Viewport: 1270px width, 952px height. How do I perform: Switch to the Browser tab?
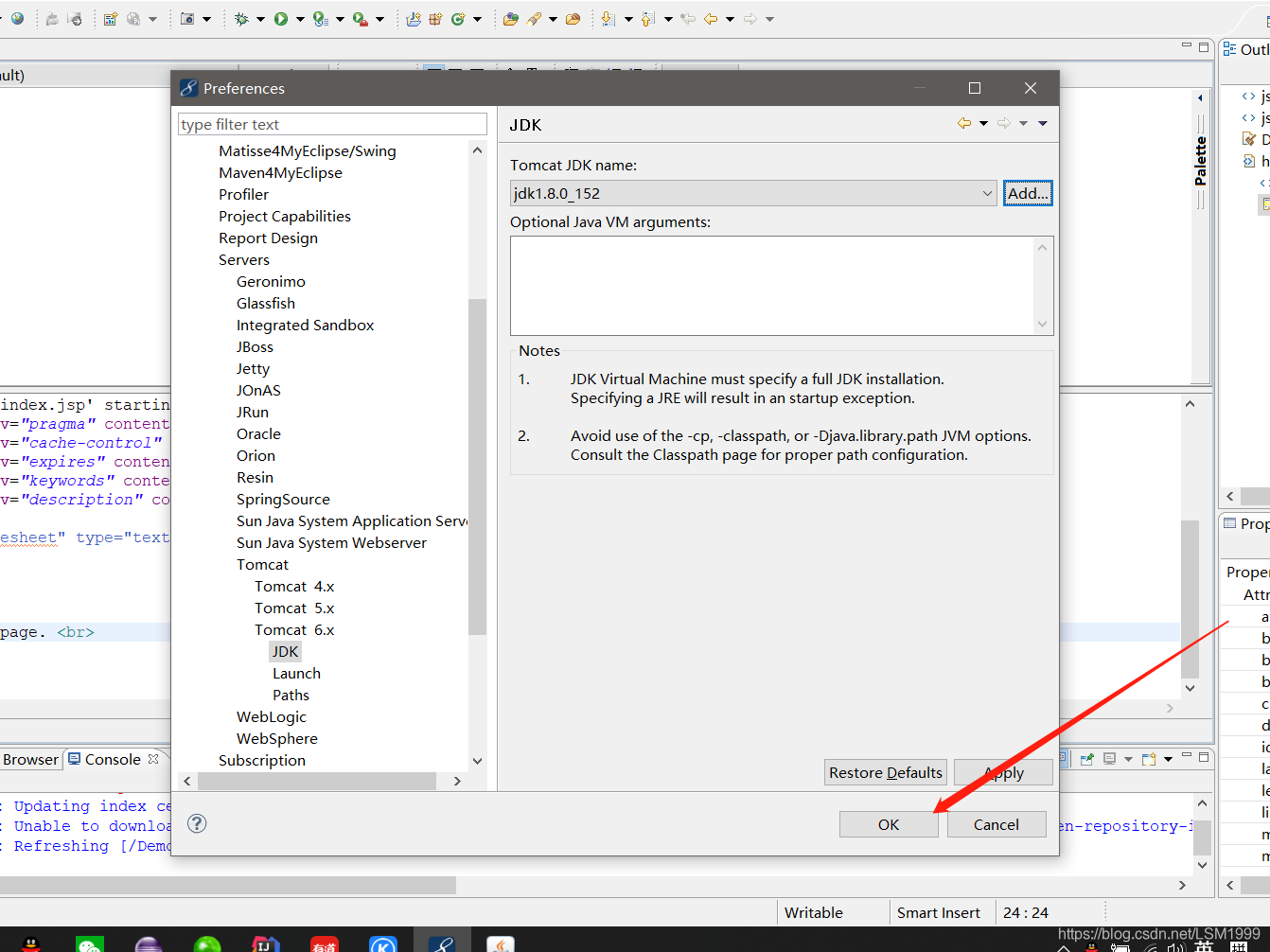pyautogui.click(x=30, y=759)
